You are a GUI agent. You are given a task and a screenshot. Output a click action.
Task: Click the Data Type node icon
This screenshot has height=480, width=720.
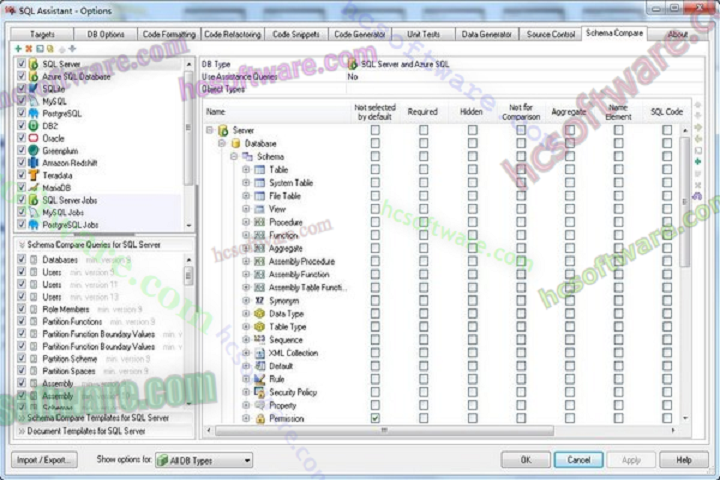coord(259,314)
